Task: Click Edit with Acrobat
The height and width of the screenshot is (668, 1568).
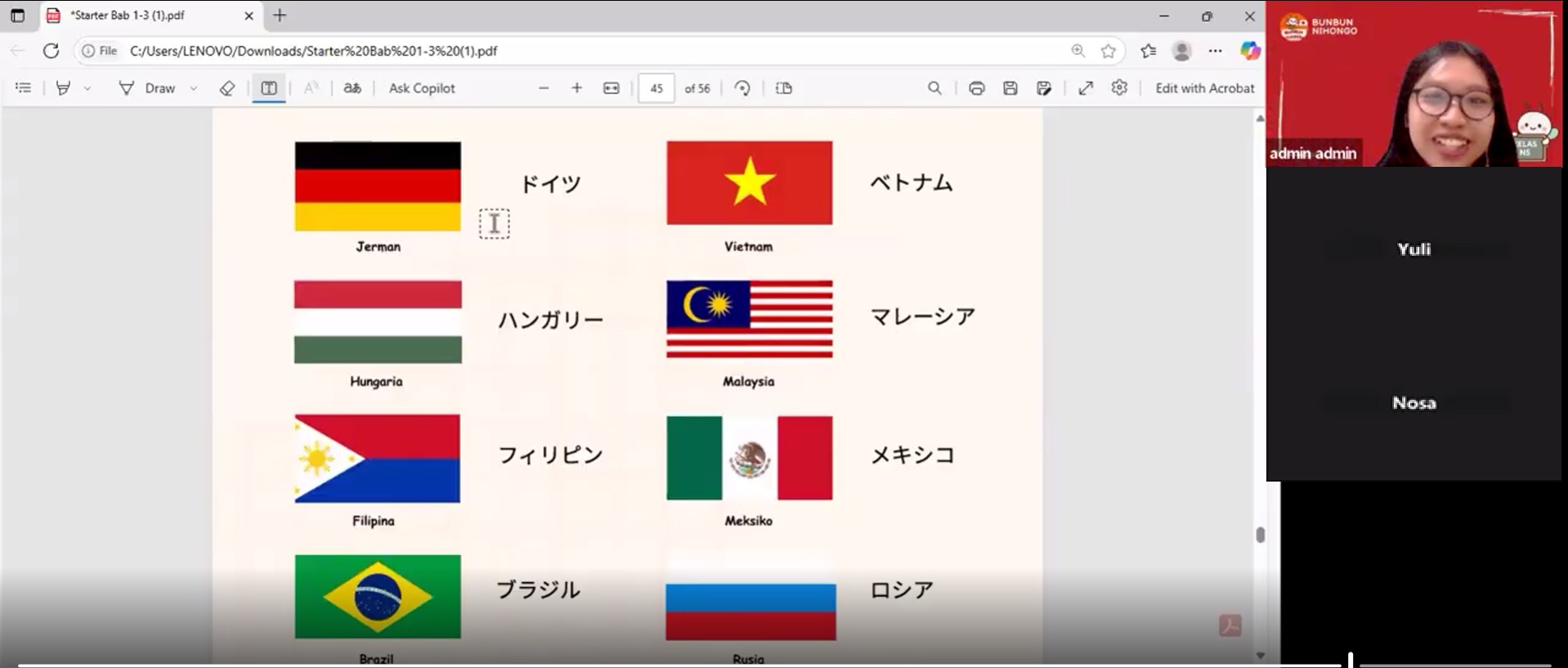Action: click(x=1204, y=88)
